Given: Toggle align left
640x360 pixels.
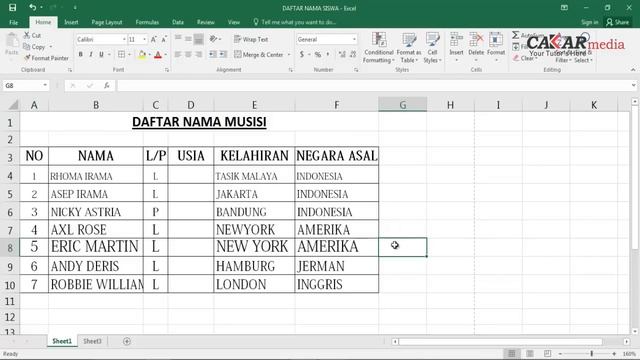Looking at the screenshot, I should [178, 54].
